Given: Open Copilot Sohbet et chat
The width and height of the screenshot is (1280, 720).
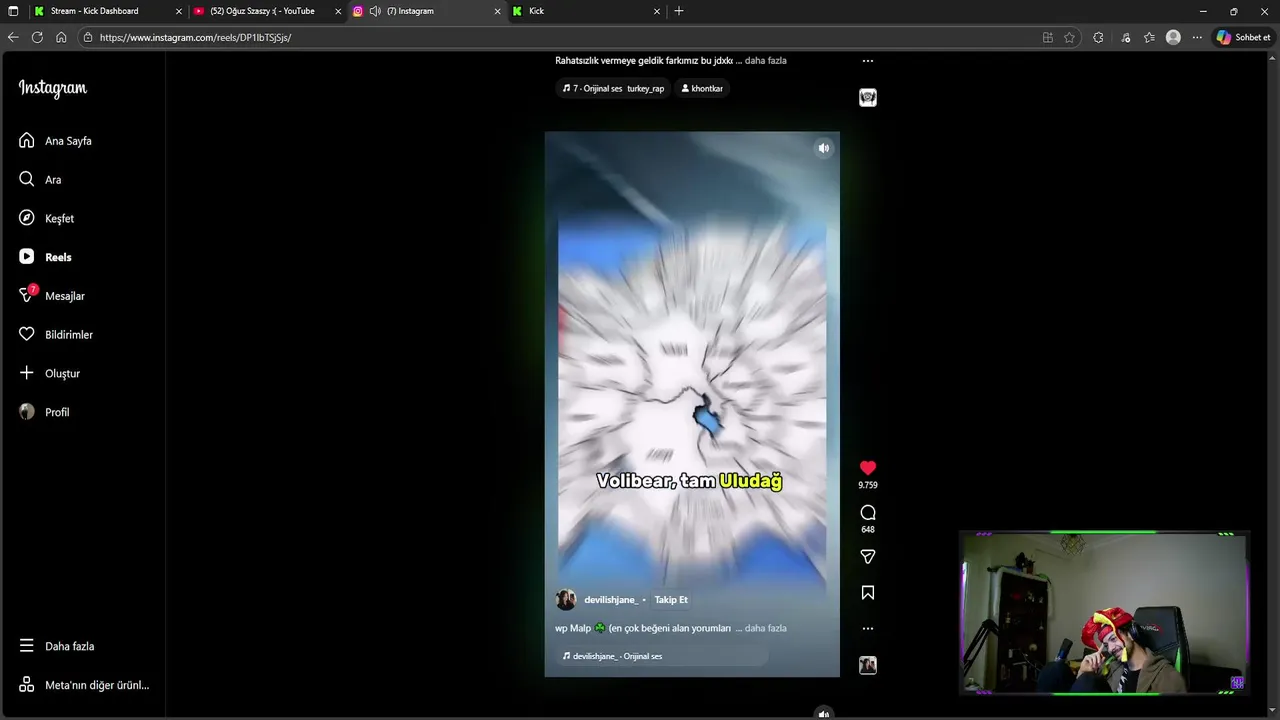Looking at the screenshot, I should (x=1243, y=37).
